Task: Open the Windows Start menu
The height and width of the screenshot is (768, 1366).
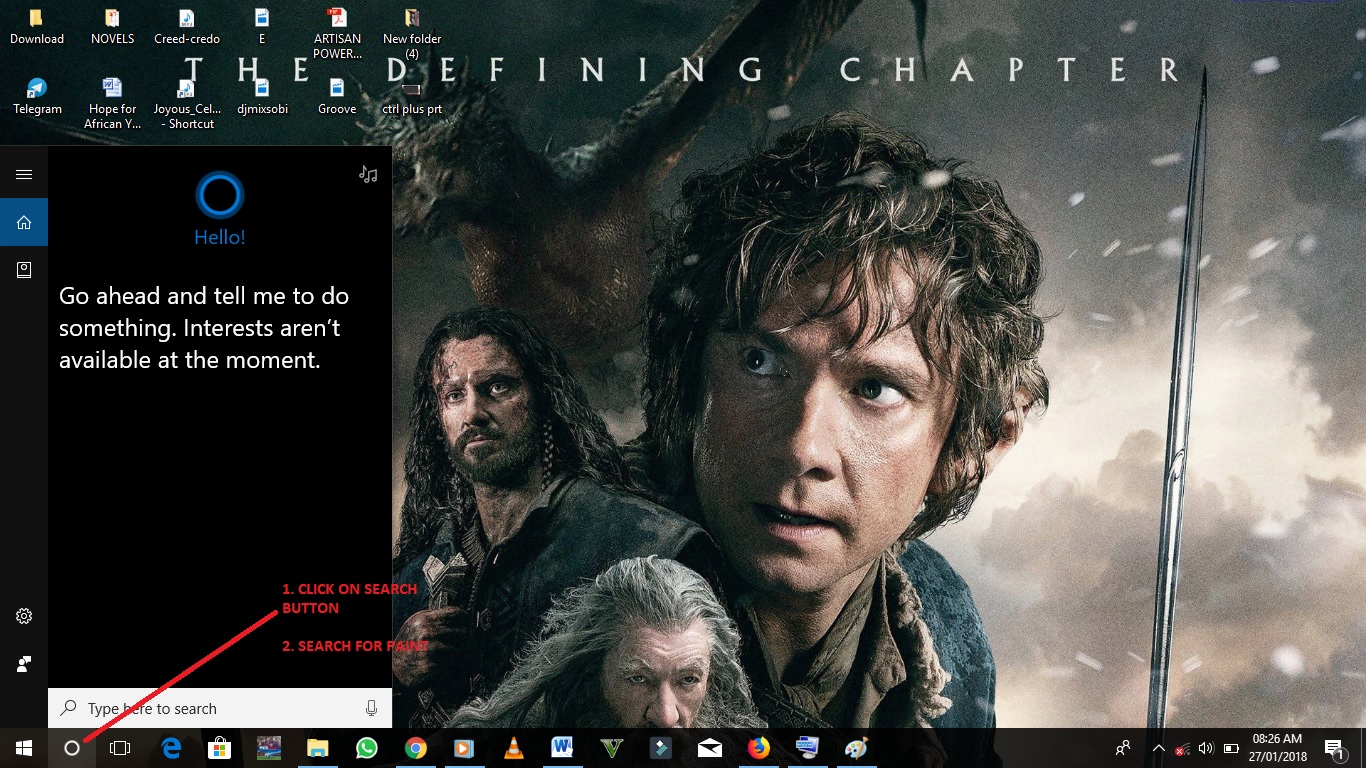Action: 24,748
